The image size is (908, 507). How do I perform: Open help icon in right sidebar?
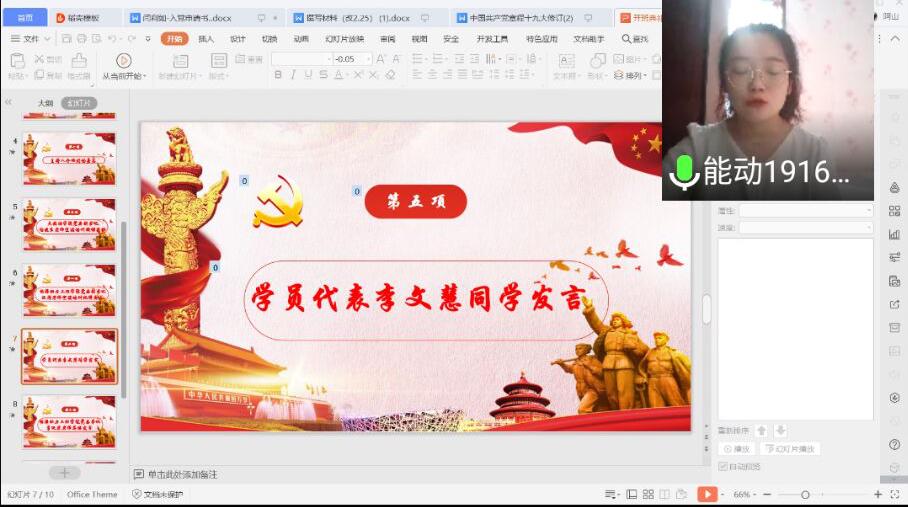click(894, 444)
